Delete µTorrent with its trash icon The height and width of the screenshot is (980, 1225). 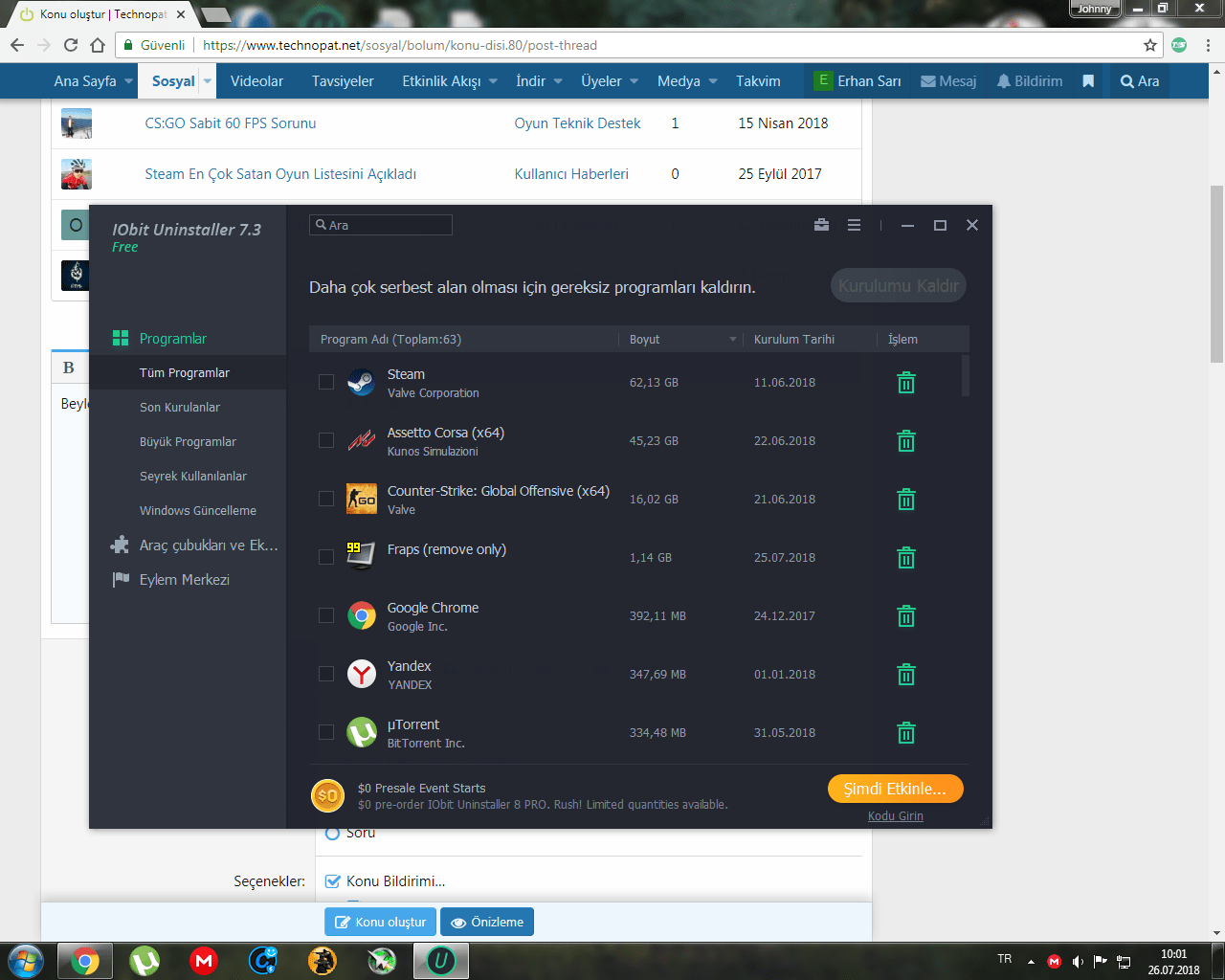(x=906, y=733)
